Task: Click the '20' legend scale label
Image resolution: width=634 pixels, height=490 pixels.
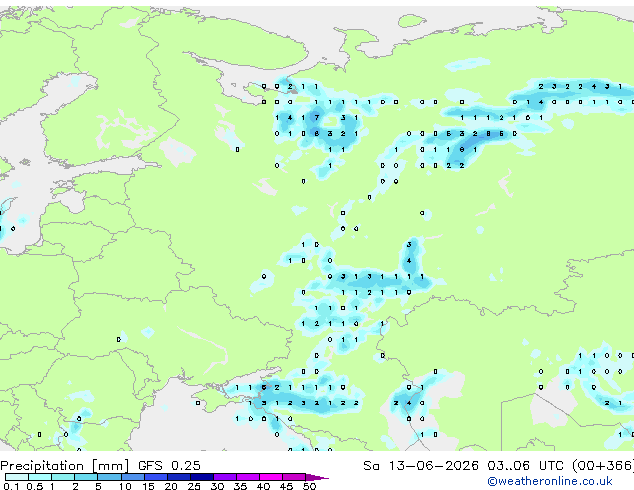Action: (171, 486)
